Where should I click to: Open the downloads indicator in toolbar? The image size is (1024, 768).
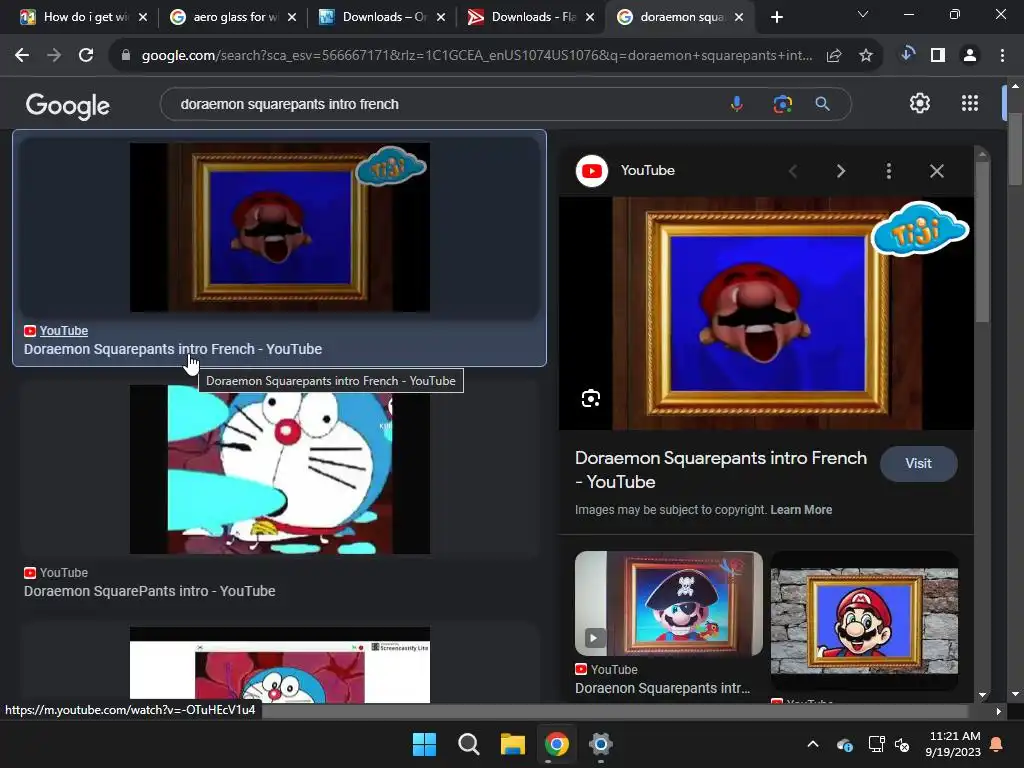(x=907, y=55)
